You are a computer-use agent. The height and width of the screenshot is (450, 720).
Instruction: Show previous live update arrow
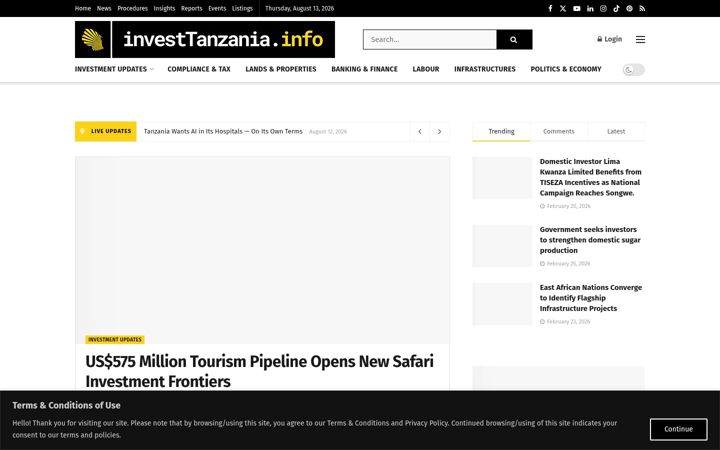click(420, 131)
